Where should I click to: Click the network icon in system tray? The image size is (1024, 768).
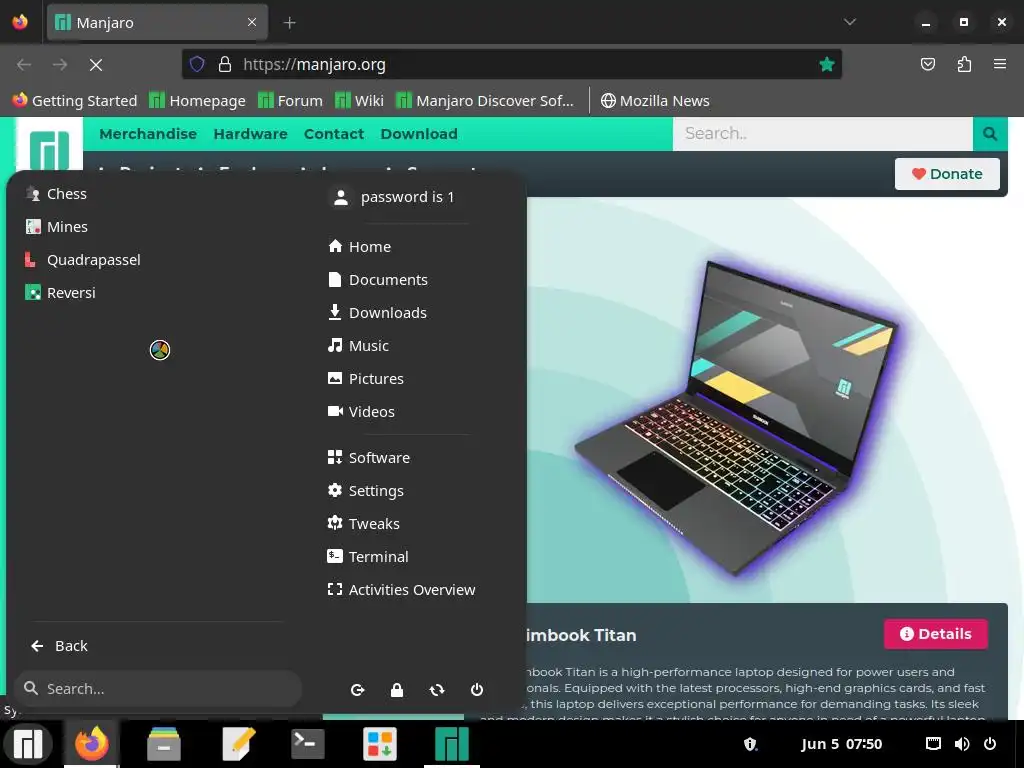coord(934,744)
